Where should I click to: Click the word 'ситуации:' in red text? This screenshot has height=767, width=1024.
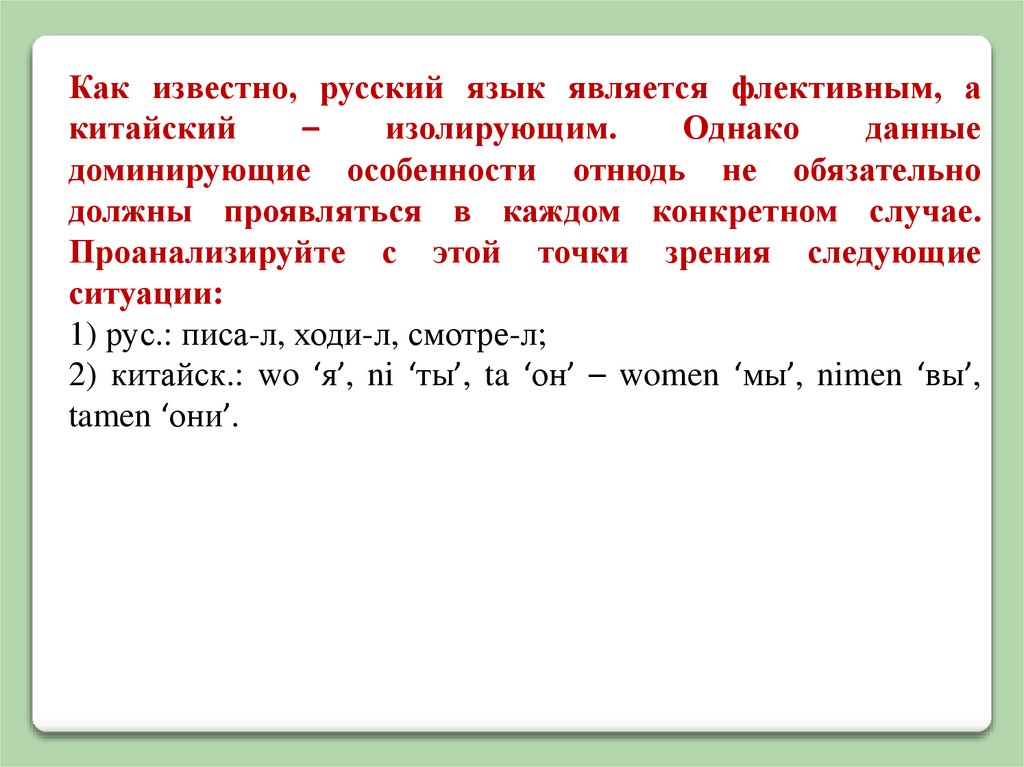click(x=146, y=294)
